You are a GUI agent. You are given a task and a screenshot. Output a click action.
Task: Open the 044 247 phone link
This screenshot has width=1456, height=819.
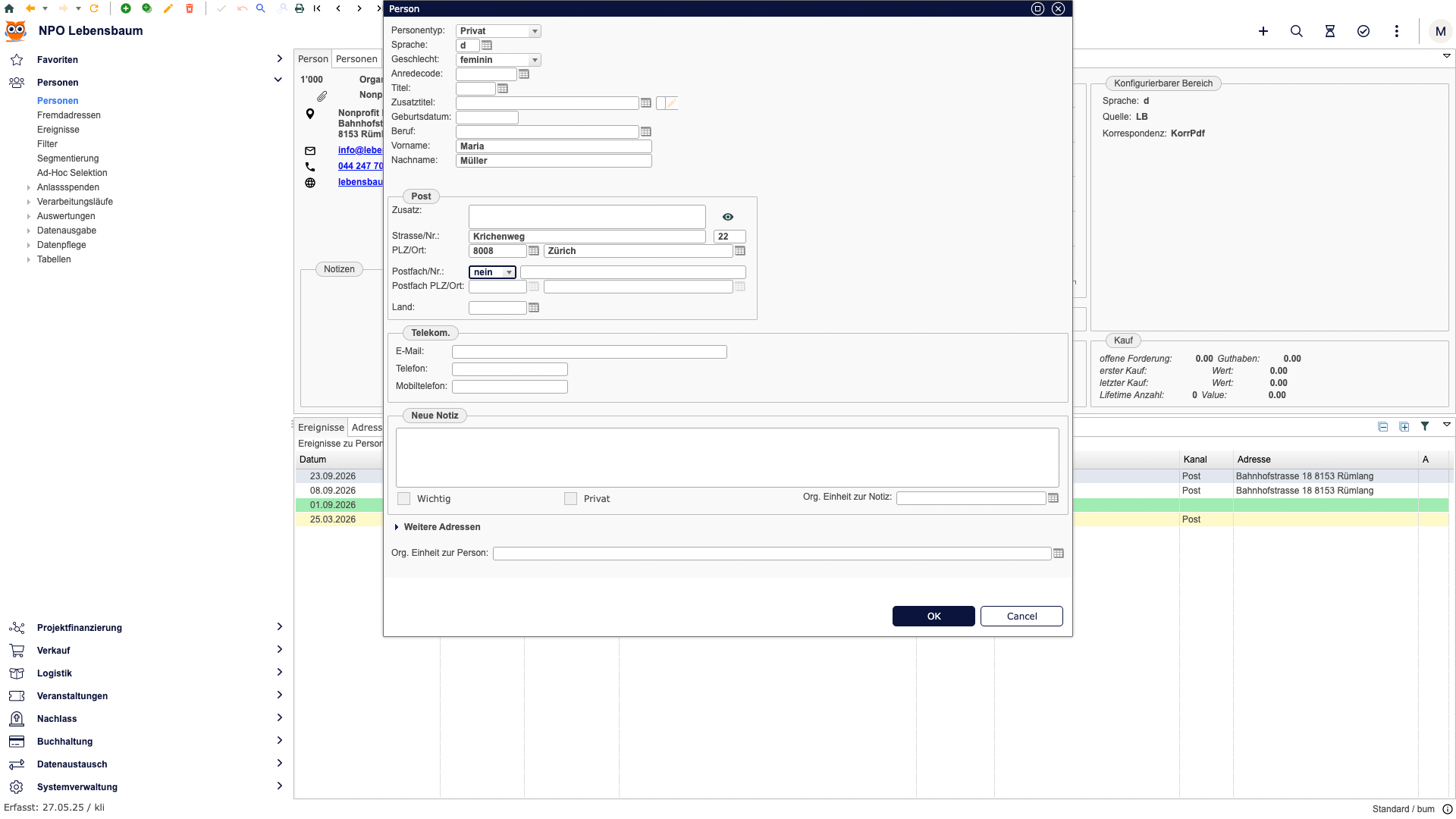coord(360,166)
